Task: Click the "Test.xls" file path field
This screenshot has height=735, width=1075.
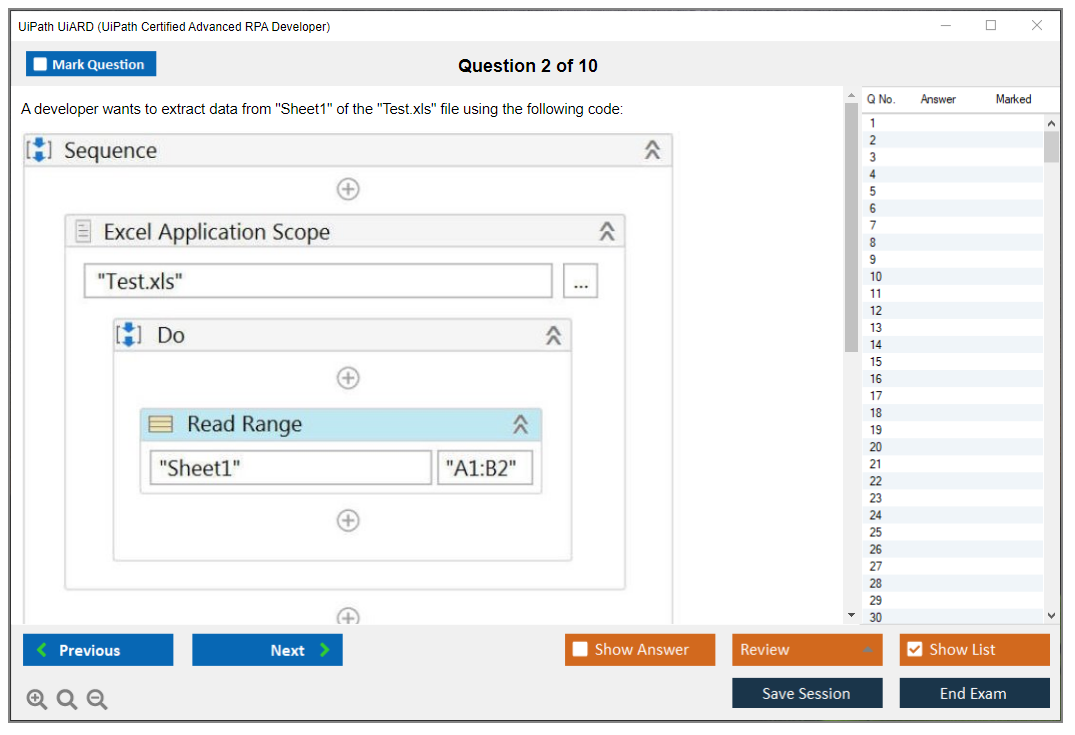Action: click(317, 281)
